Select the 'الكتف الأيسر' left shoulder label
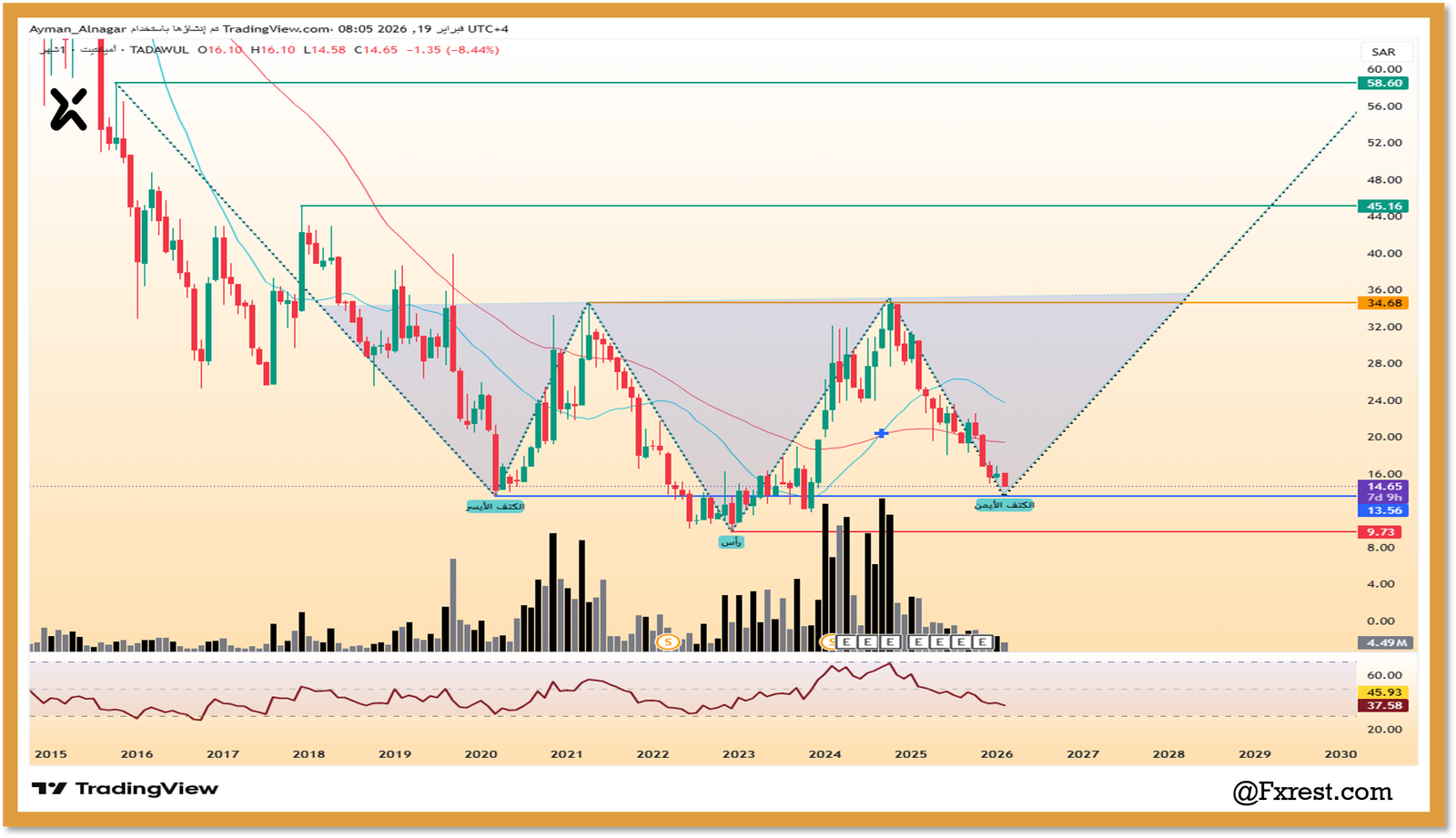1456x838 pixels. (x=495, y=506)
